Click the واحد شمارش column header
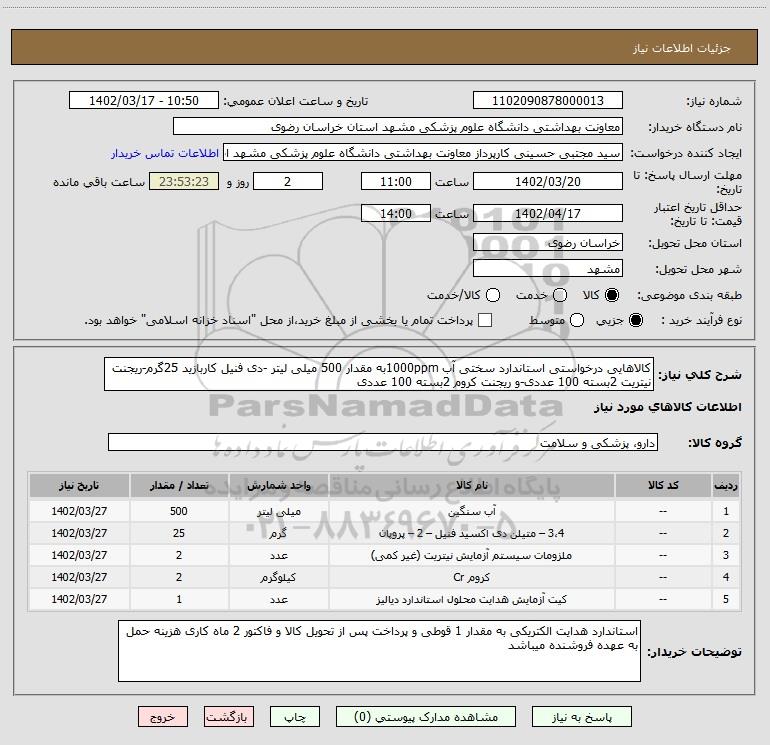Image resolution: width=770 pixels, height=745 pixels. pos(278,485)
